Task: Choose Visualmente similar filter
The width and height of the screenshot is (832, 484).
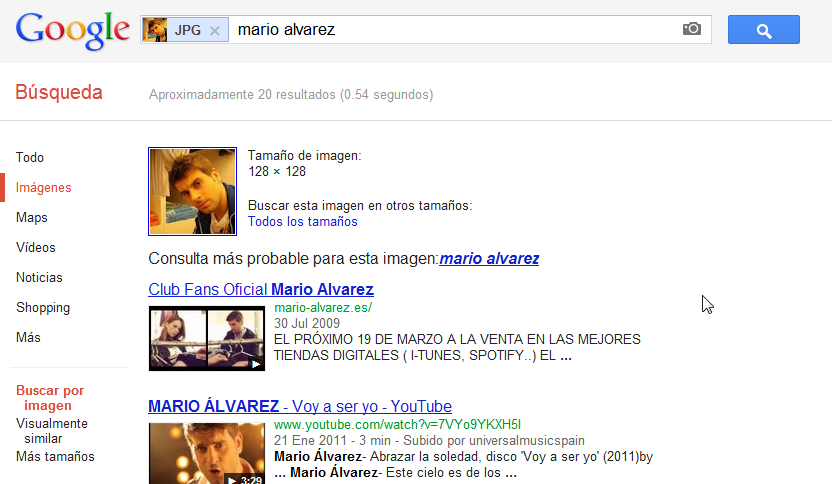Action: coord(51,431)
